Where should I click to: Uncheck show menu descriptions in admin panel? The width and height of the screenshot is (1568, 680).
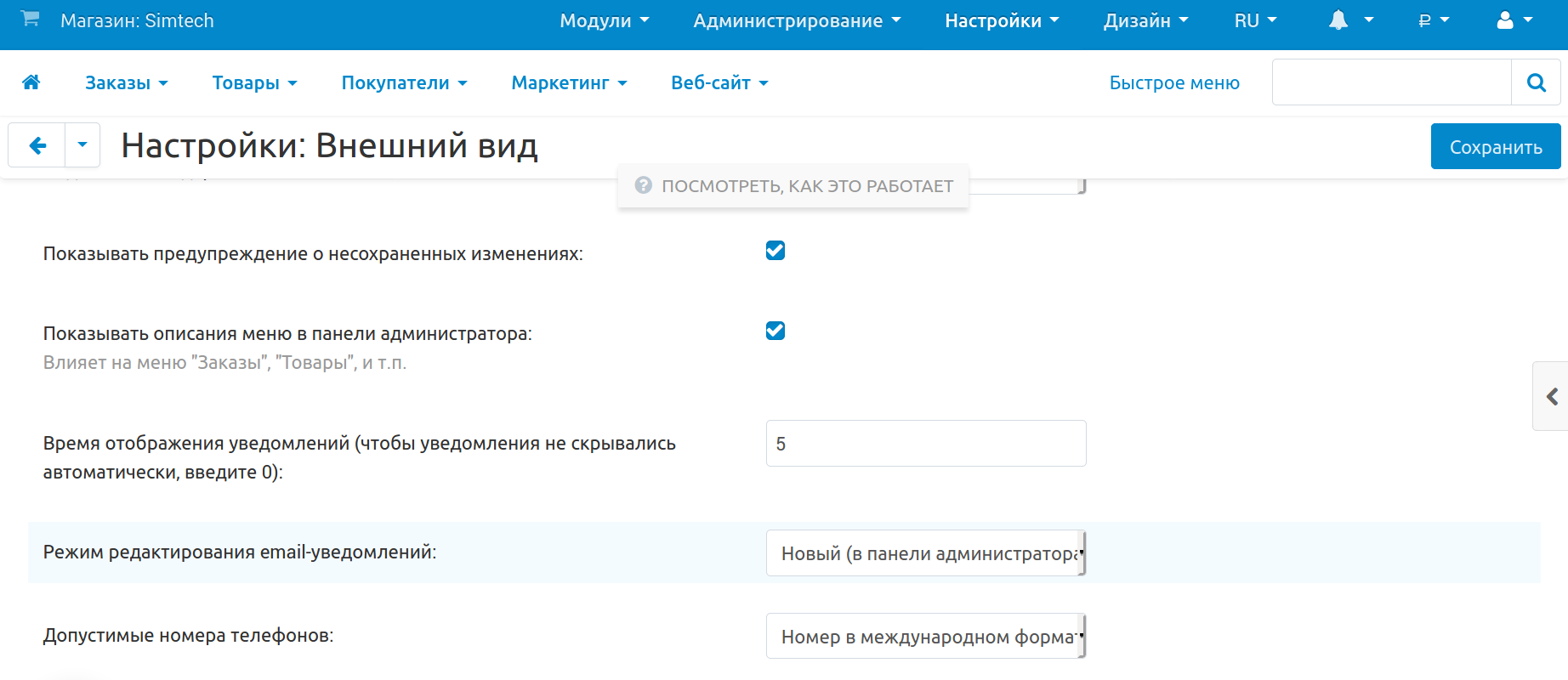coord(775,331)
